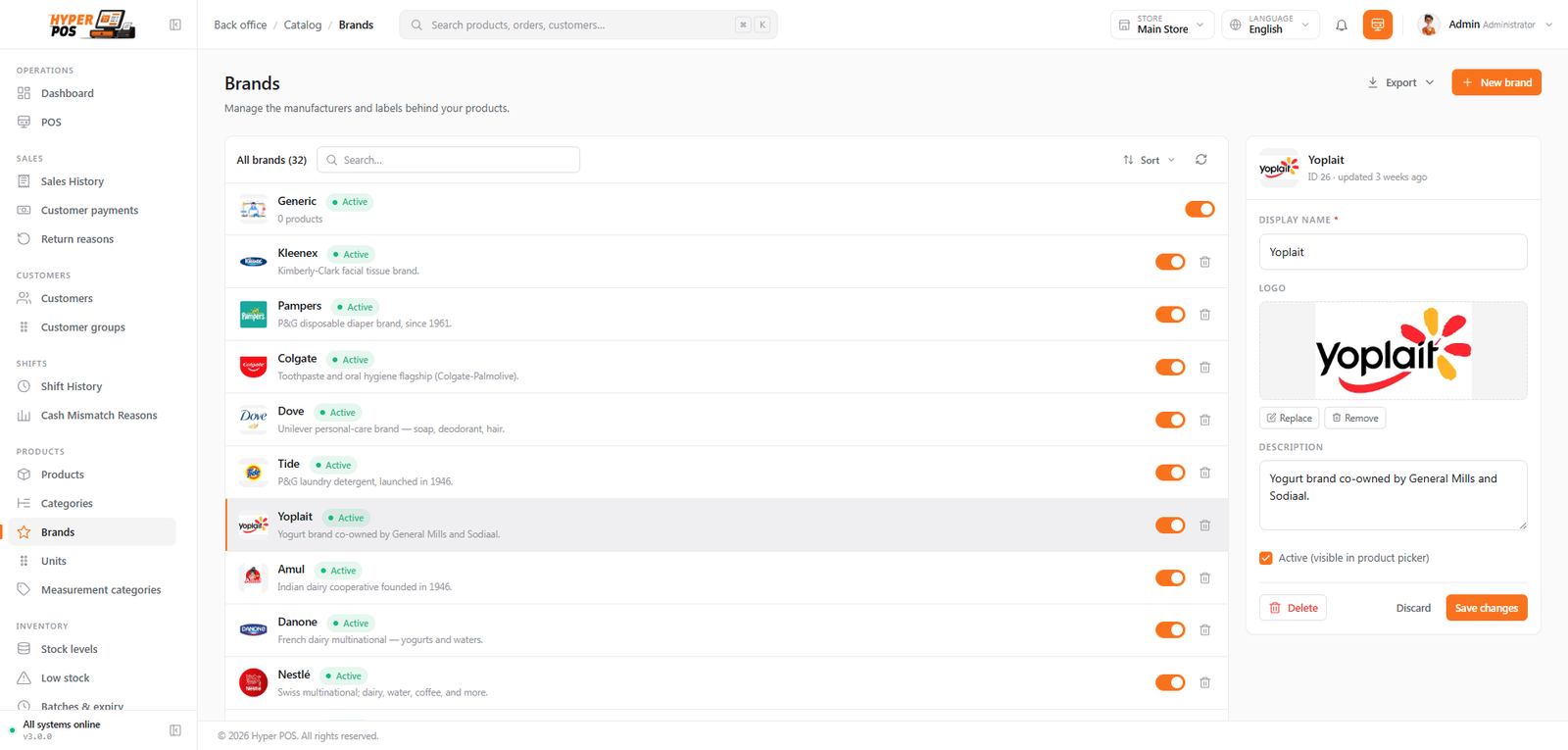This screenshot has height=750, width=1568.
Task: Click the Colgate brand logo
Action: (x=253, y=367)
